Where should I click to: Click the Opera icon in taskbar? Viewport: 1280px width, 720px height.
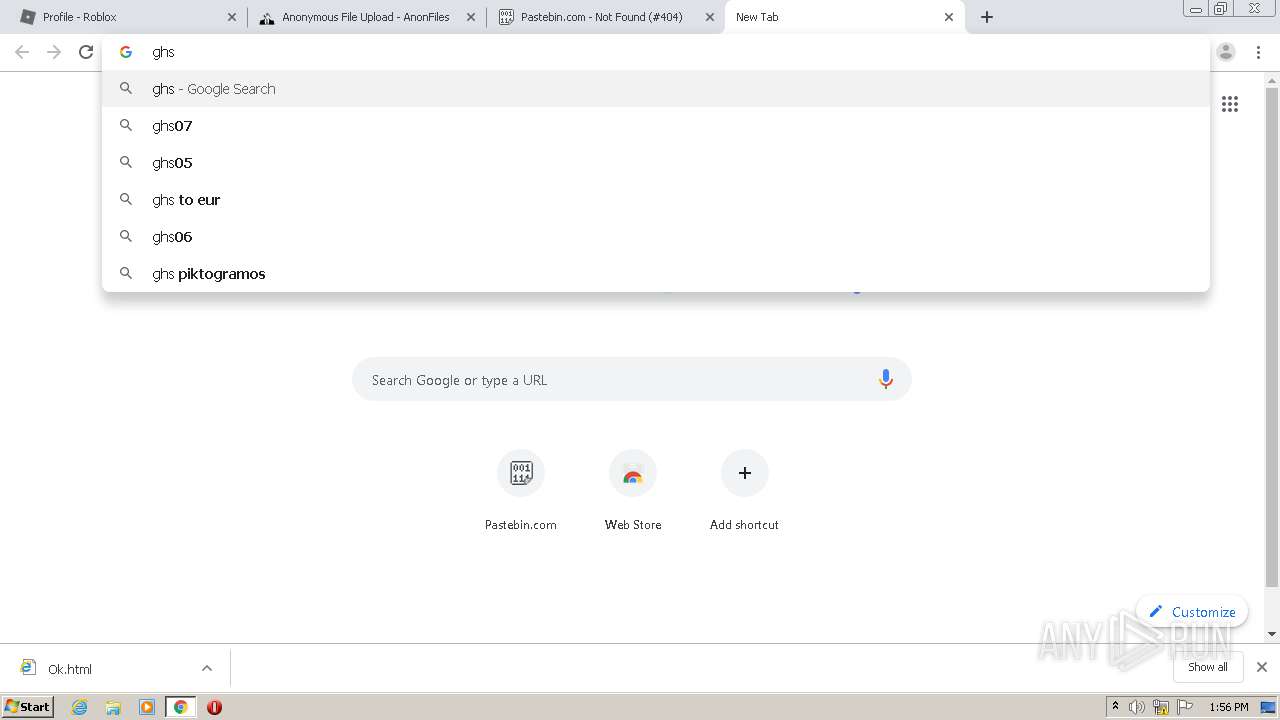click(x=214, y=707)
